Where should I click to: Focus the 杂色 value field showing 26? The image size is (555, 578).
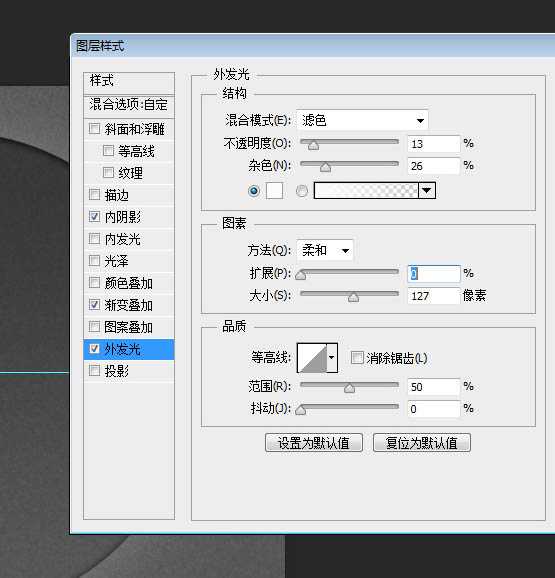tap(434, 166)
